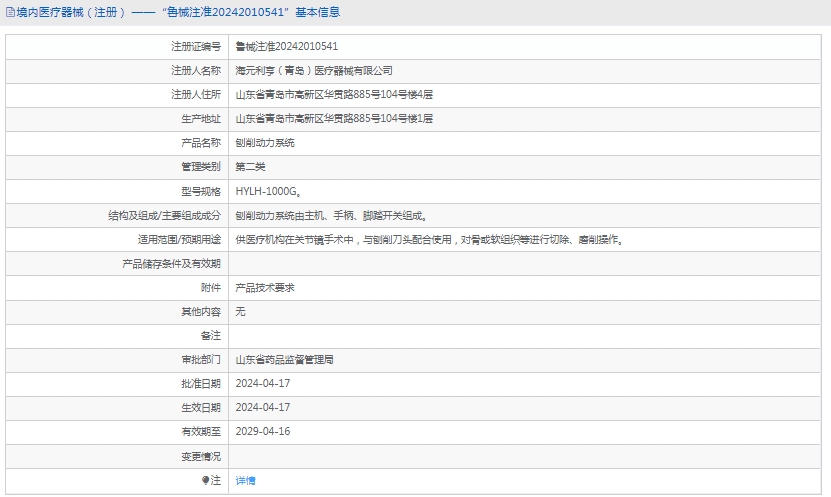Click the intended use description text
Viewport: 831px width, 497px height.
pos(429,240)
